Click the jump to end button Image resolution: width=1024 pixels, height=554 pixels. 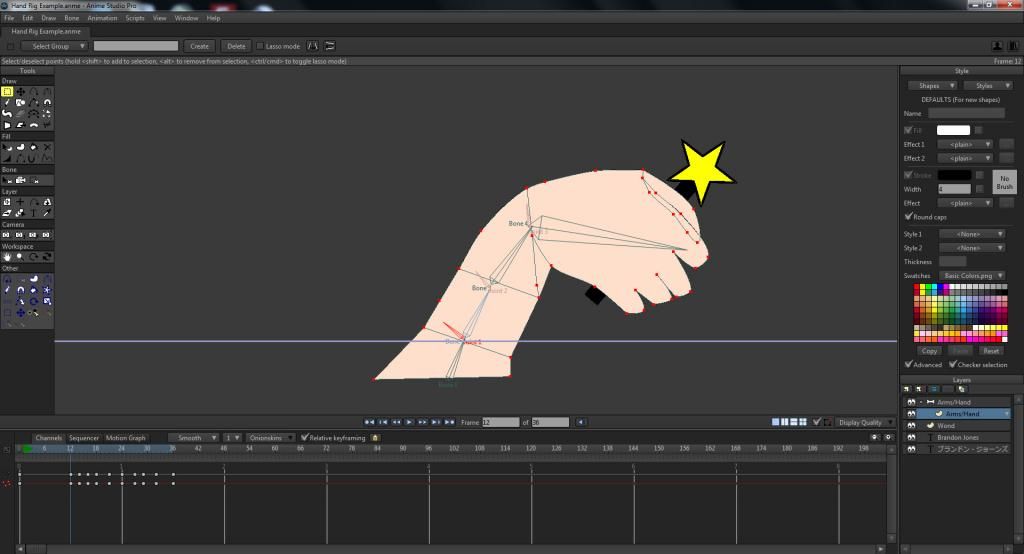(x=449, y=422)
